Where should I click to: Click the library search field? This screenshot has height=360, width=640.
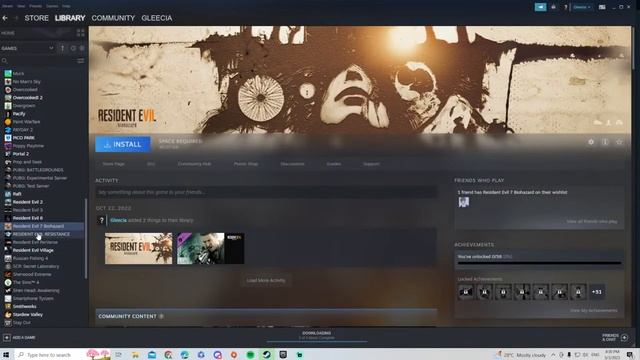tap(39, 61)
